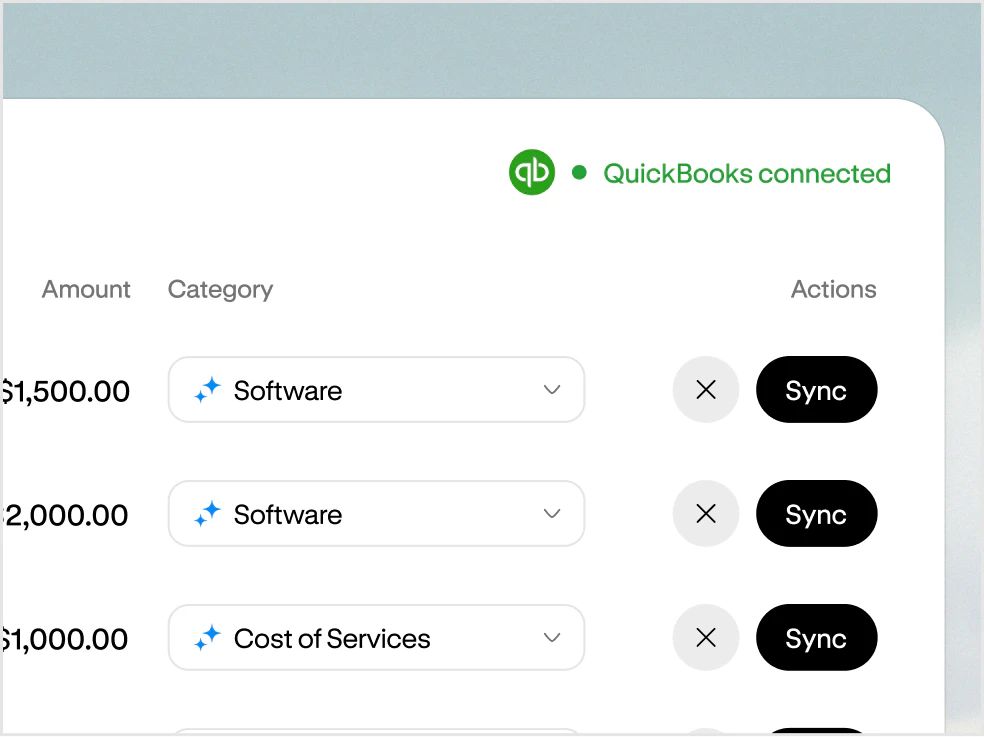The width and height of the screenshot is (984, 737).
Task: Click the Actions column header
Action: point(833,289)
